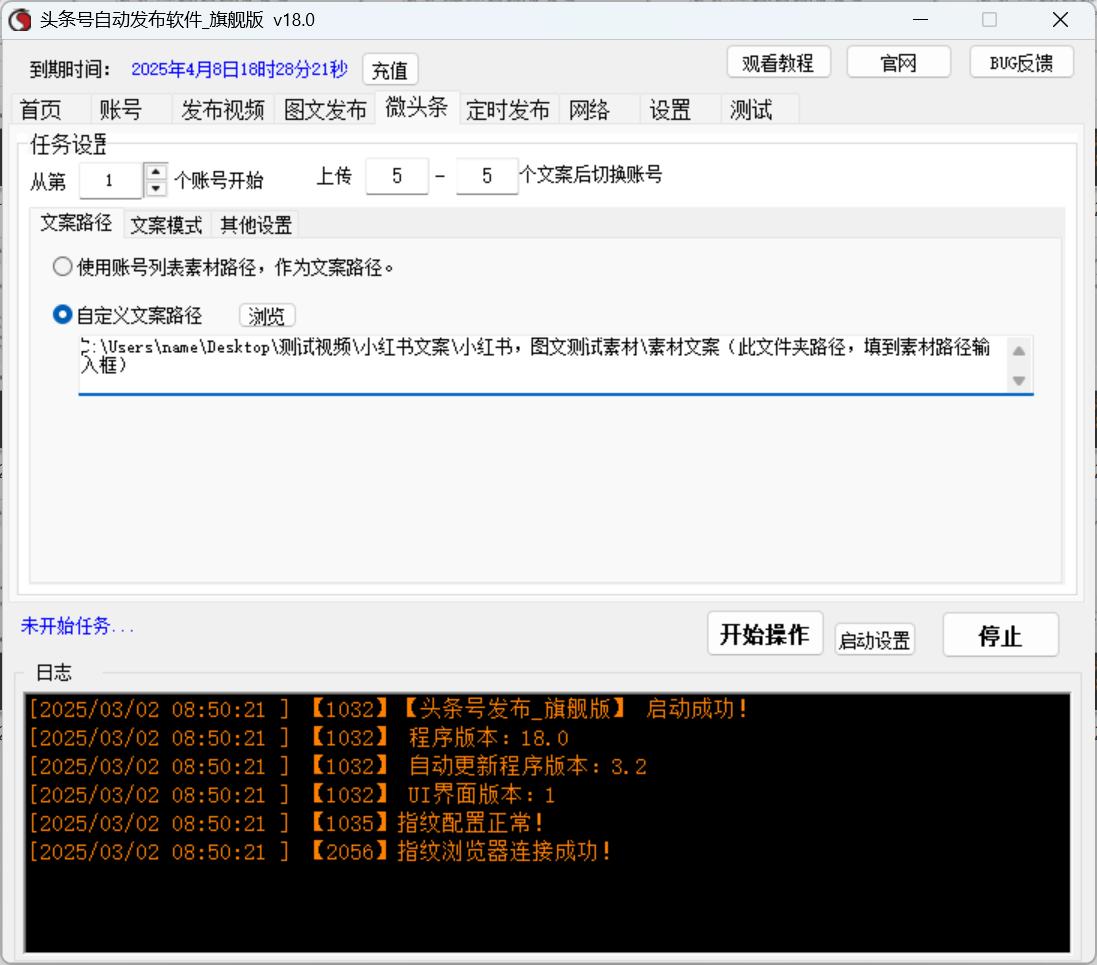Image resolution: width=1097 pixels, height=965 pixels.
Task: Switch to the 文案模式 sub-tab
Action: 167,225
